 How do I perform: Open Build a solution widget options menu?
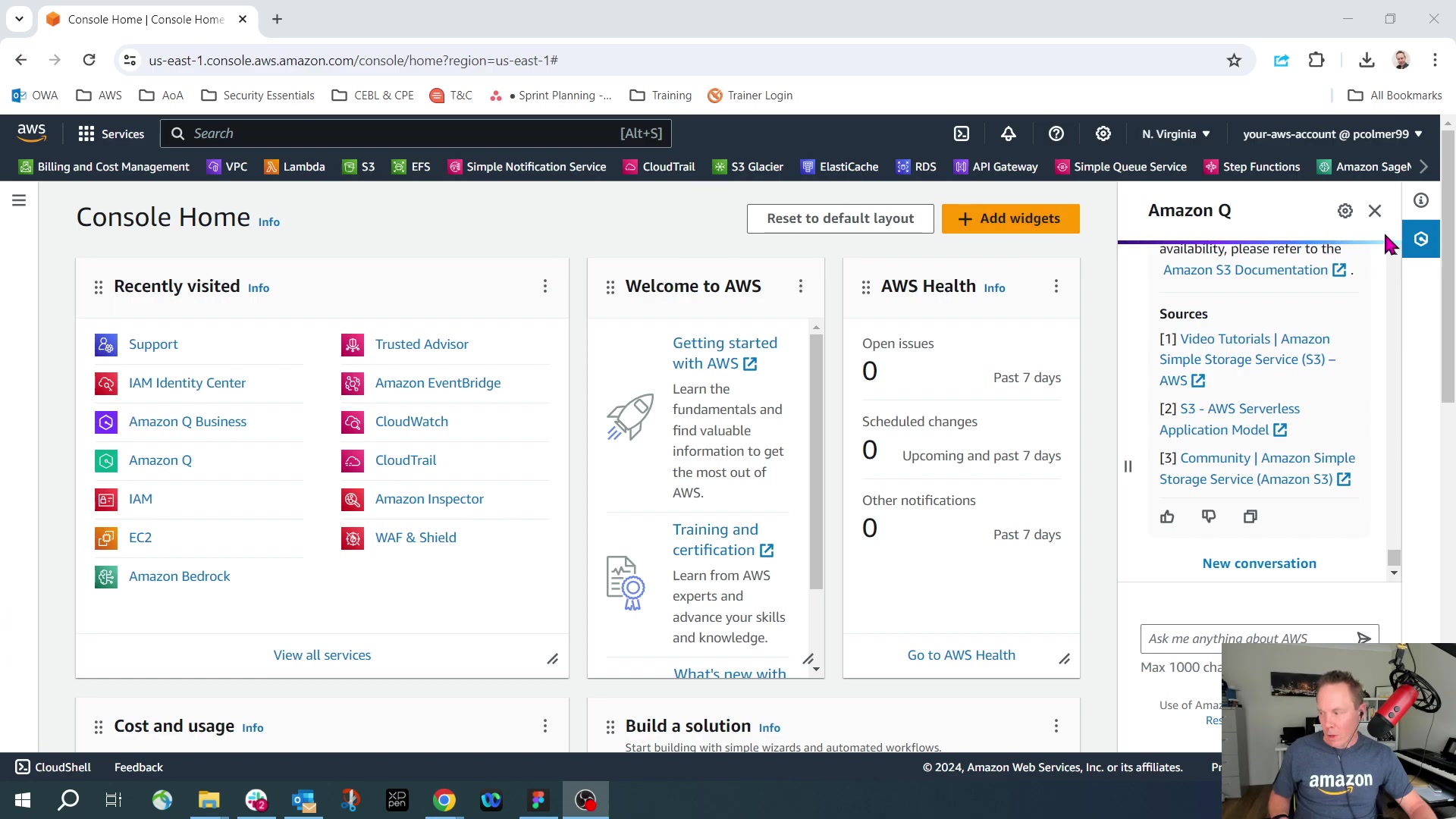pos(1056,726)
